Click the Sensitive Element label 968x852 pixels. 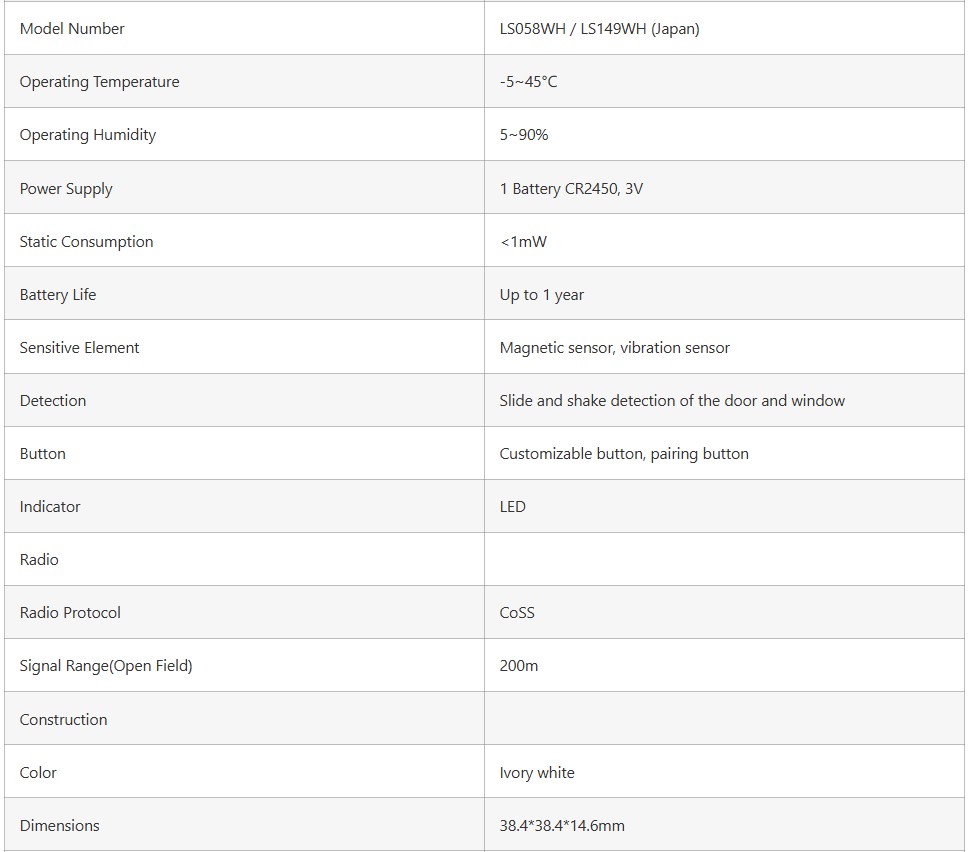coord(79,348)
